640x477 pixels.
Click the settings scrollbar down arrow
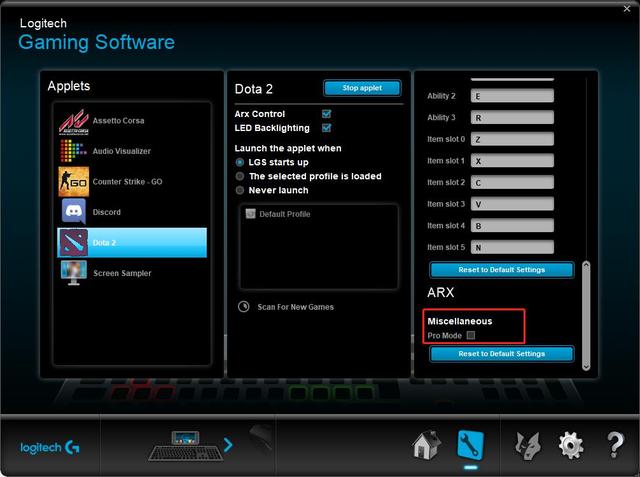click(586, 367)
